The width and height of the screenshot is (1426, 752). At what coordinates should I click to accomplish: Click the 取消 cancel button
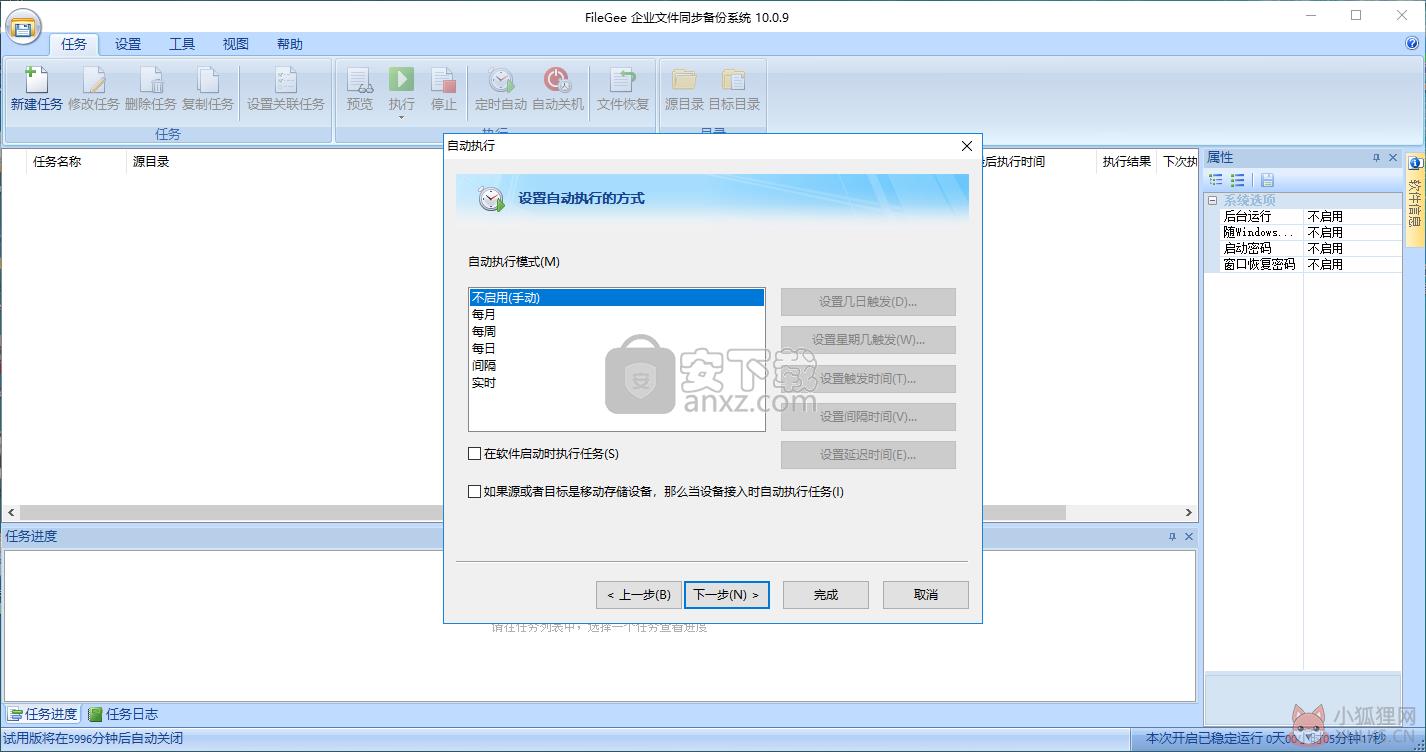926,595
